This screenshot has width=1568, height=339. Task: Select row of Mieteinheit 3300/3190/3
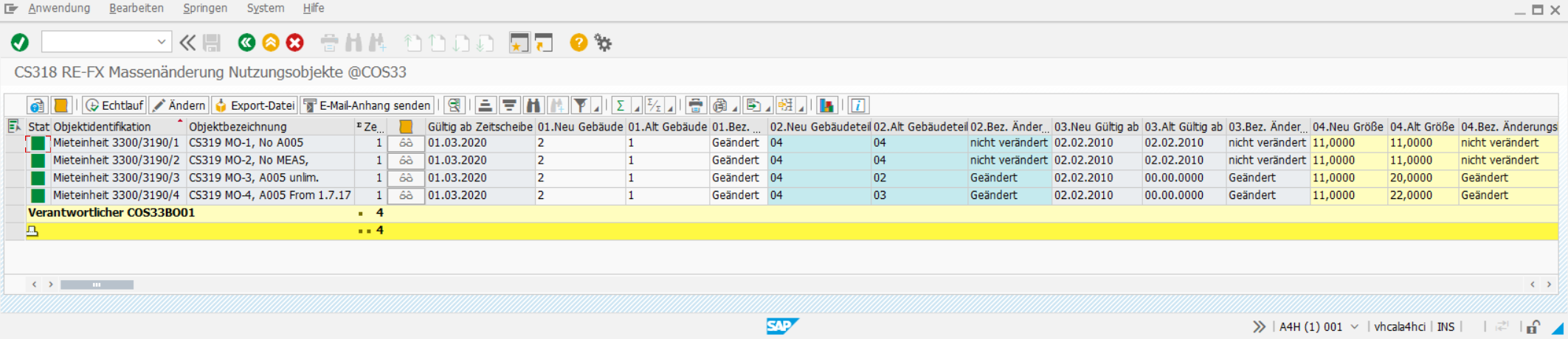click(15, 178)
